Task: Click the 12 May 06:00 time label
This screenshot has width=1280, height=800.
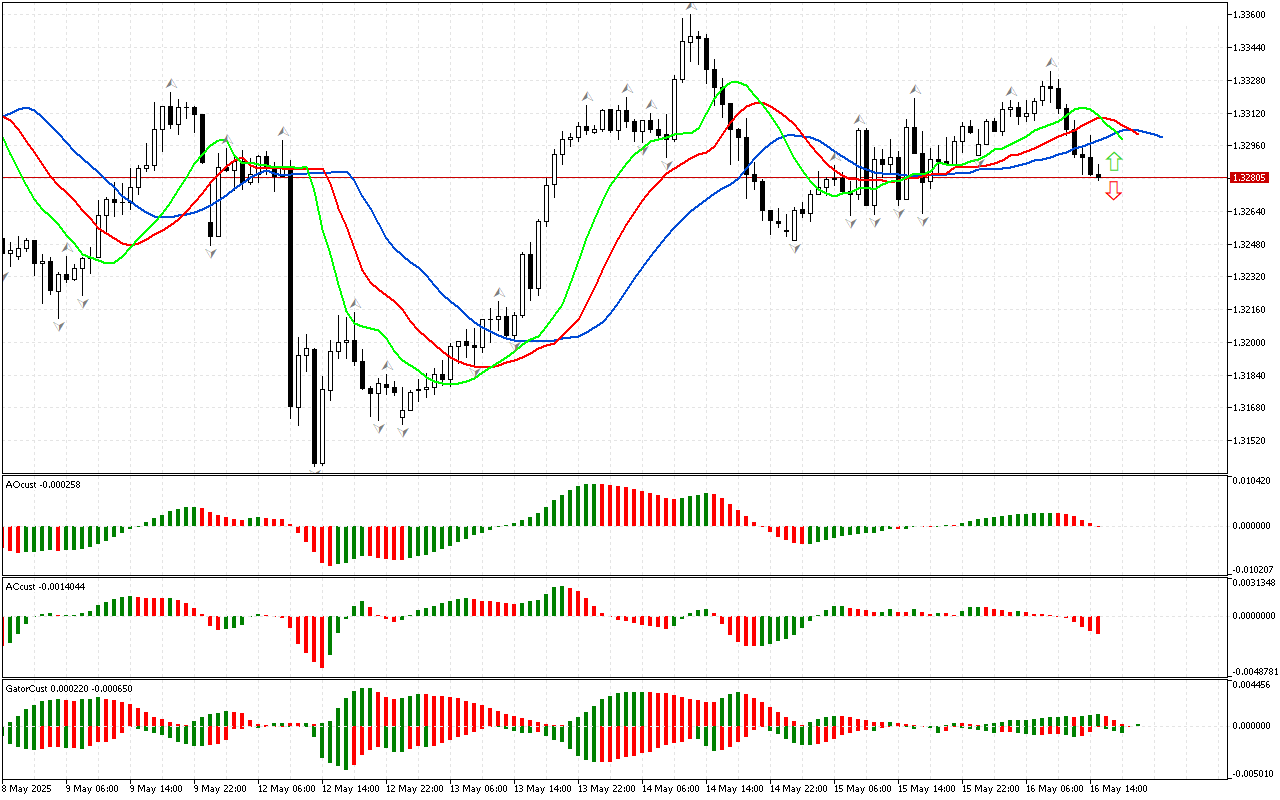Action: click(x=285, y=788)
